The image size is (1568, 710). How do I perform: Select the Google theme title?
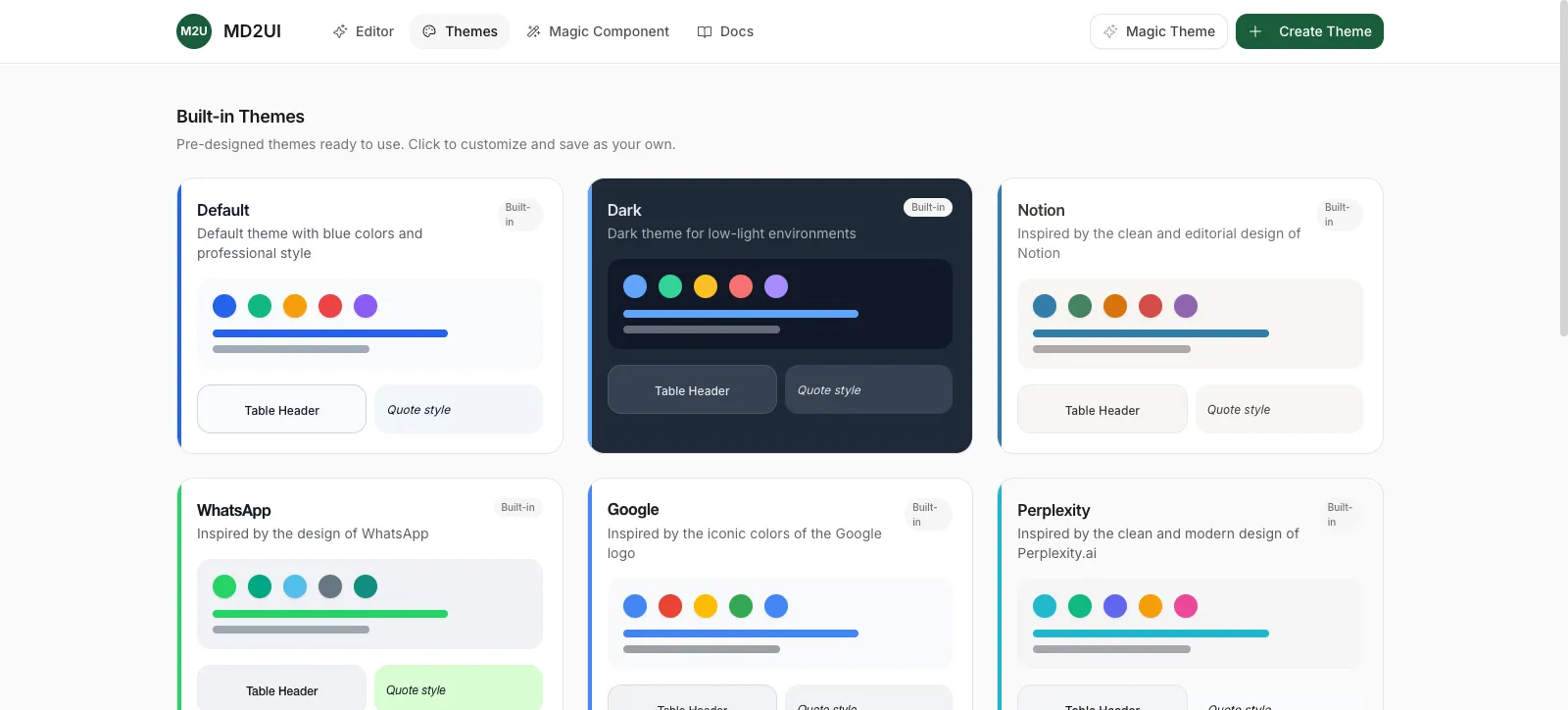coord(633,510)
